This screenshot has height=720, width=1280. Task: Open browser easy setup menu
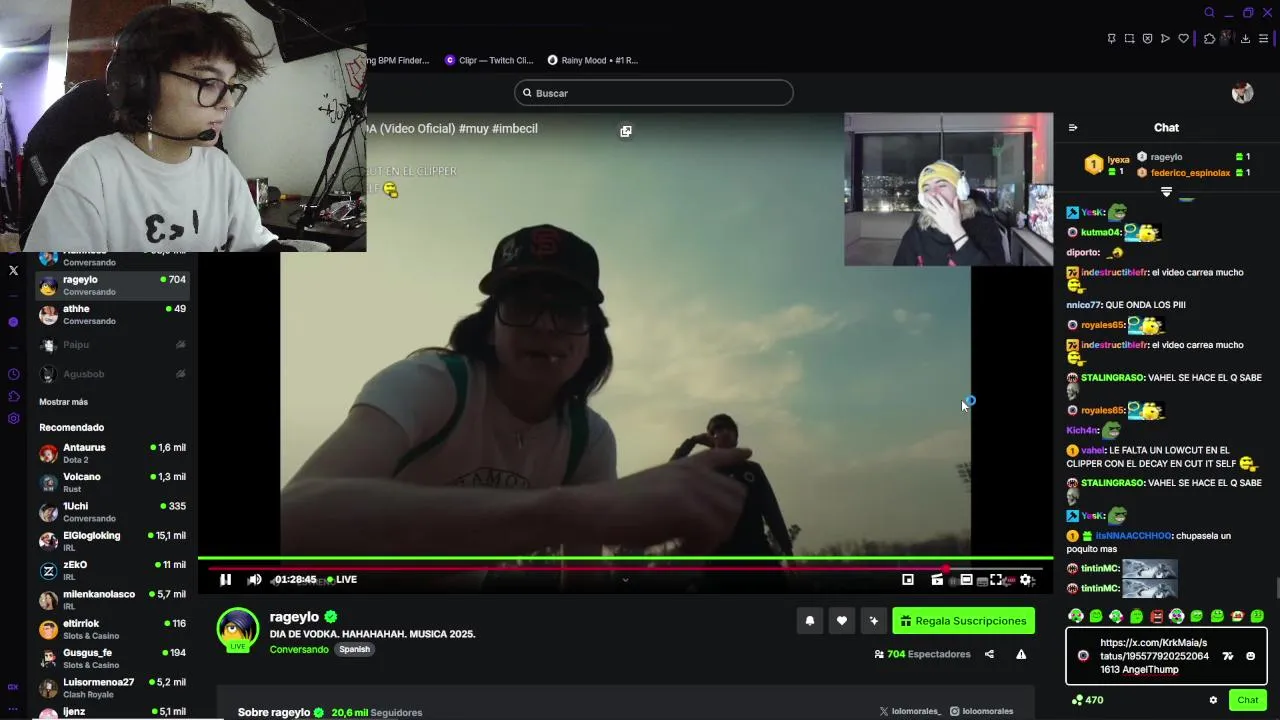point(1264,39)
